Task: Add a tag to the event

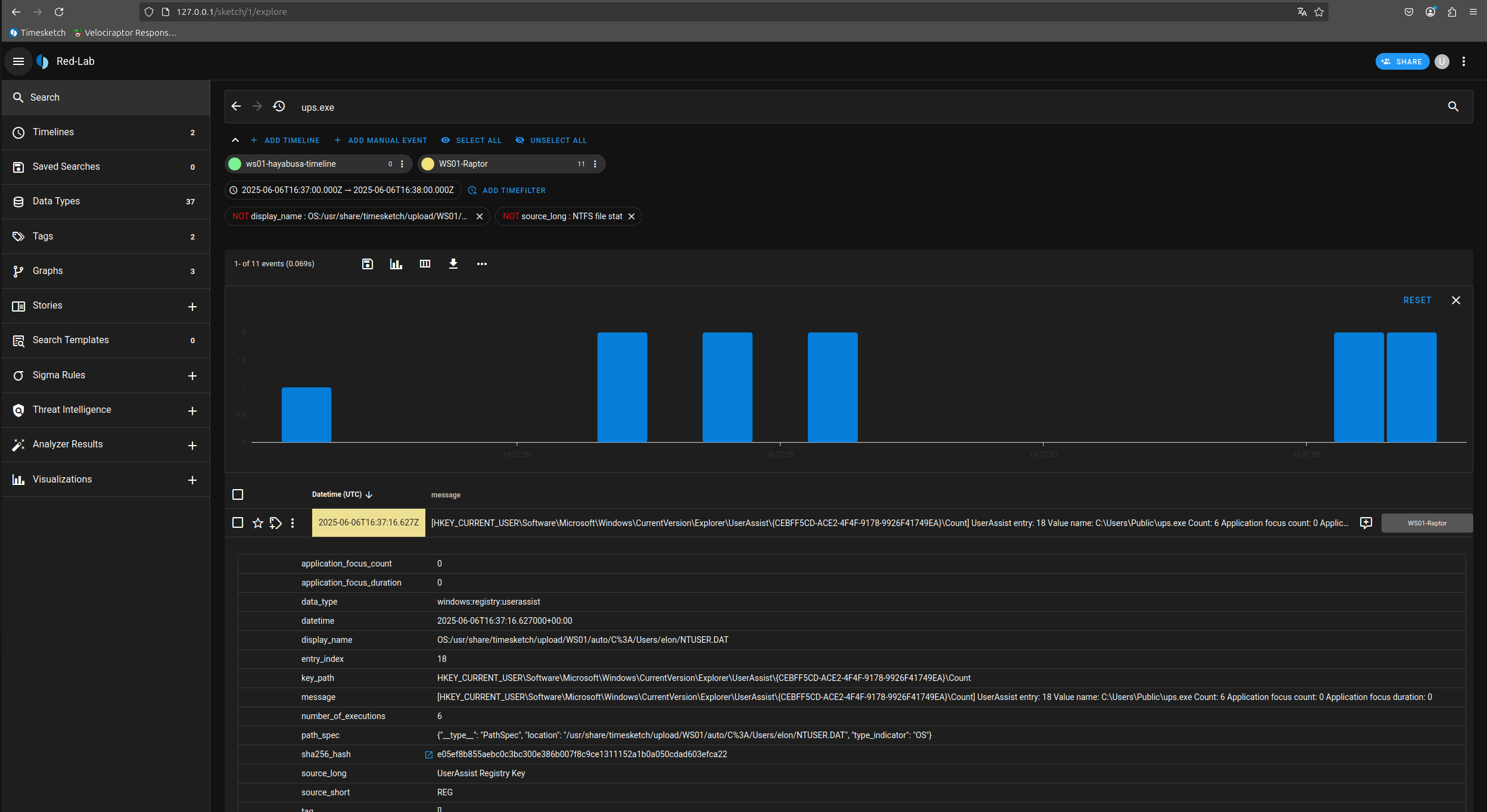Action: tap(275, 523)
